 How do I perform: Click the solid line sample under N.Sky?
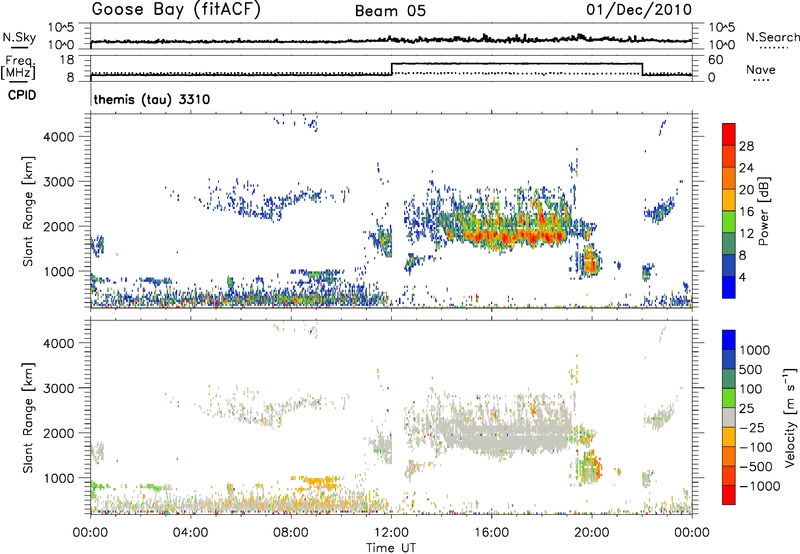pyautogui.click(x=19, y=47)
